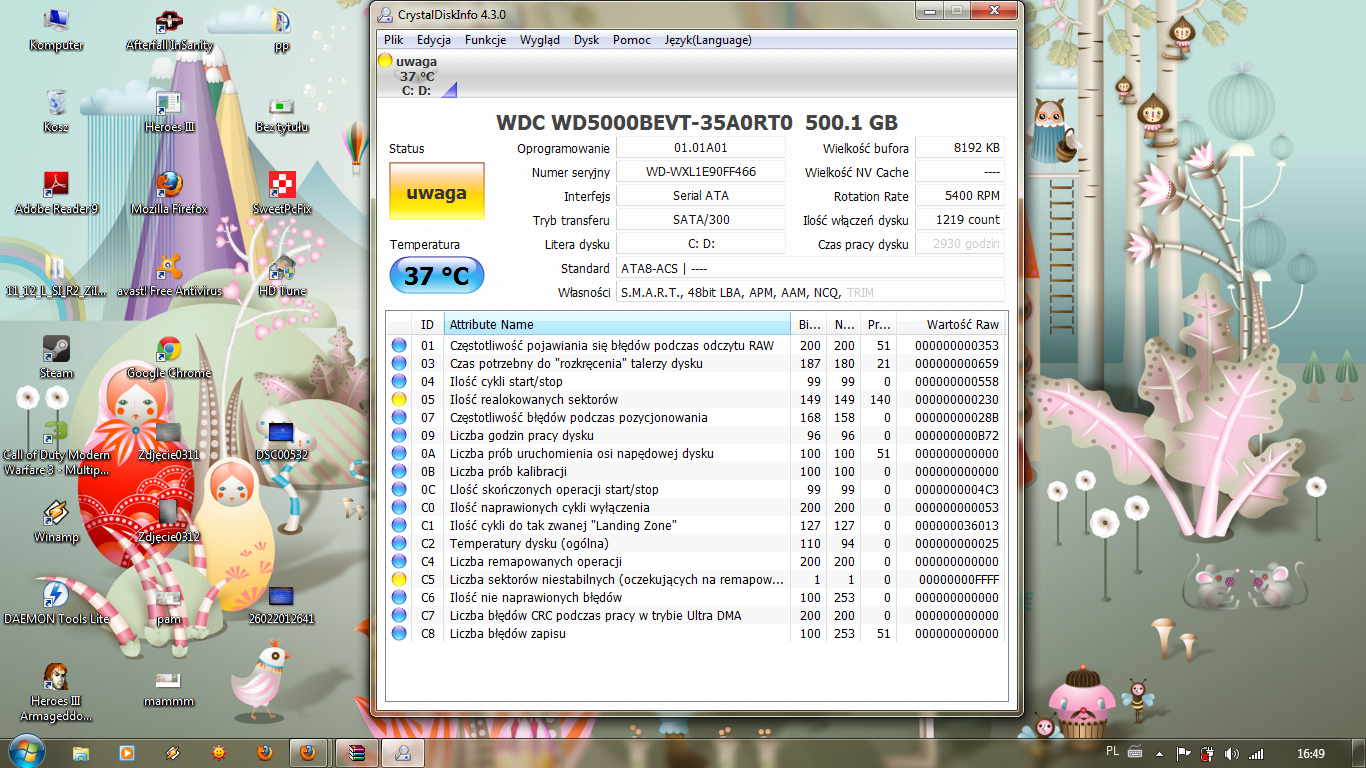Click the 16:49 taskbar clock
The height and width of the screenshot is (768, 1366).
(1309, 753)
